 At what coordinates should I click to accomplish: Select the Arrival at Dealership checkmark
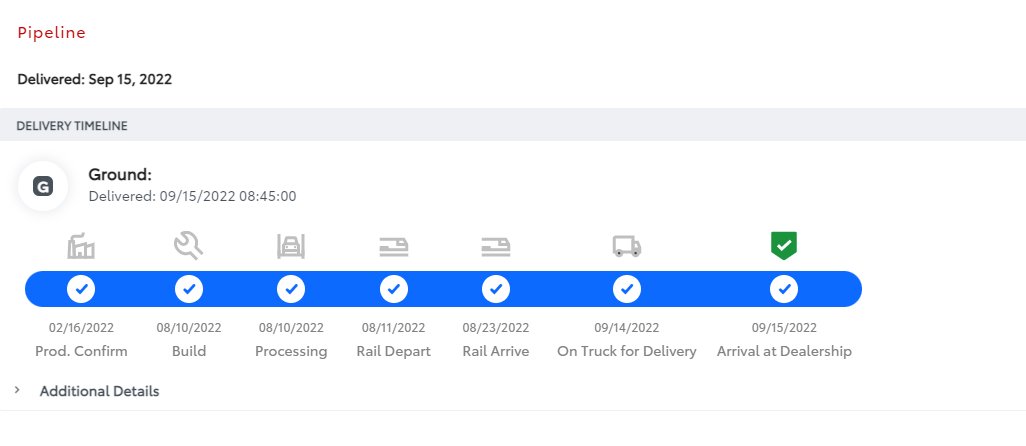pos(784,289)
